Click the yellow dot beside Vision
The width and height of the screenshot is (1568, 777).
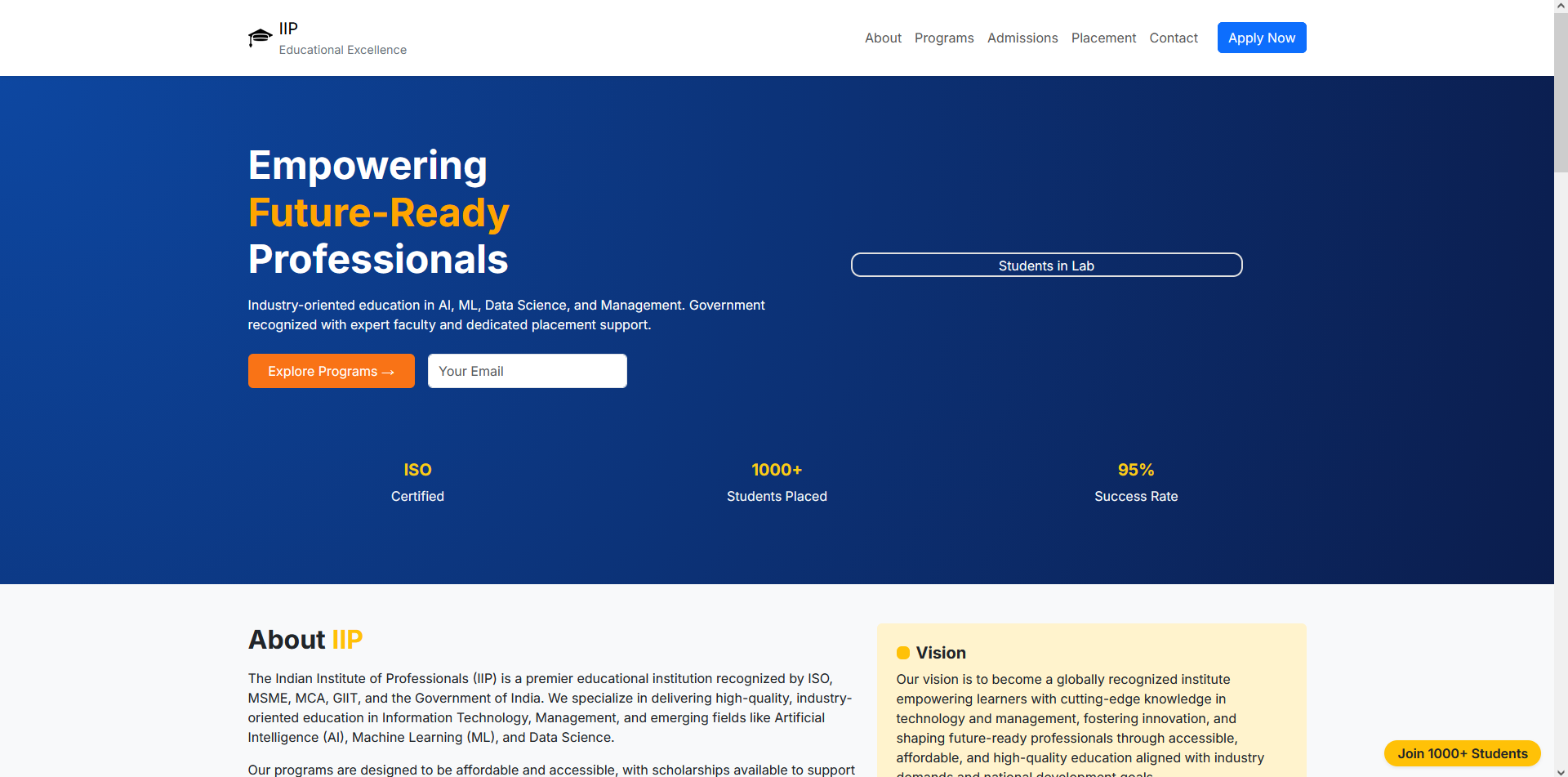[x=902, y=653]
